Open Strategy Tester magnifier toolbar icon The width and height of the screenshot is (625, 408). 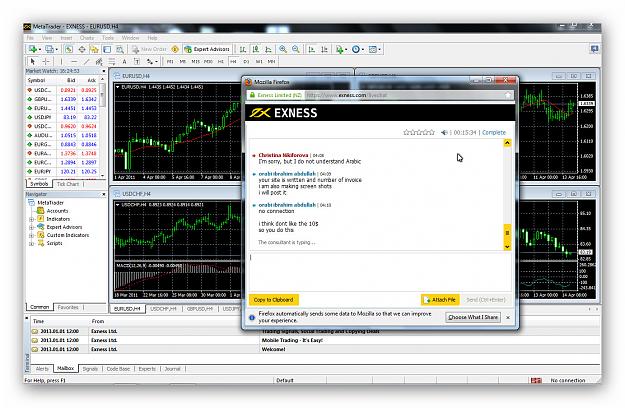click(x=120, y=49)
